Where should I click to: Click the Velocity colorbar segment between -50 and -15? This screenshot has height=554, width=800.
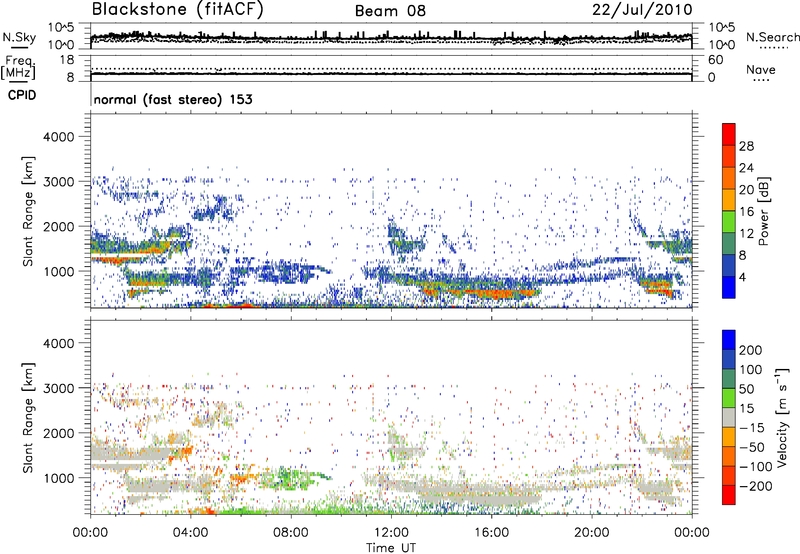[729, 437]
